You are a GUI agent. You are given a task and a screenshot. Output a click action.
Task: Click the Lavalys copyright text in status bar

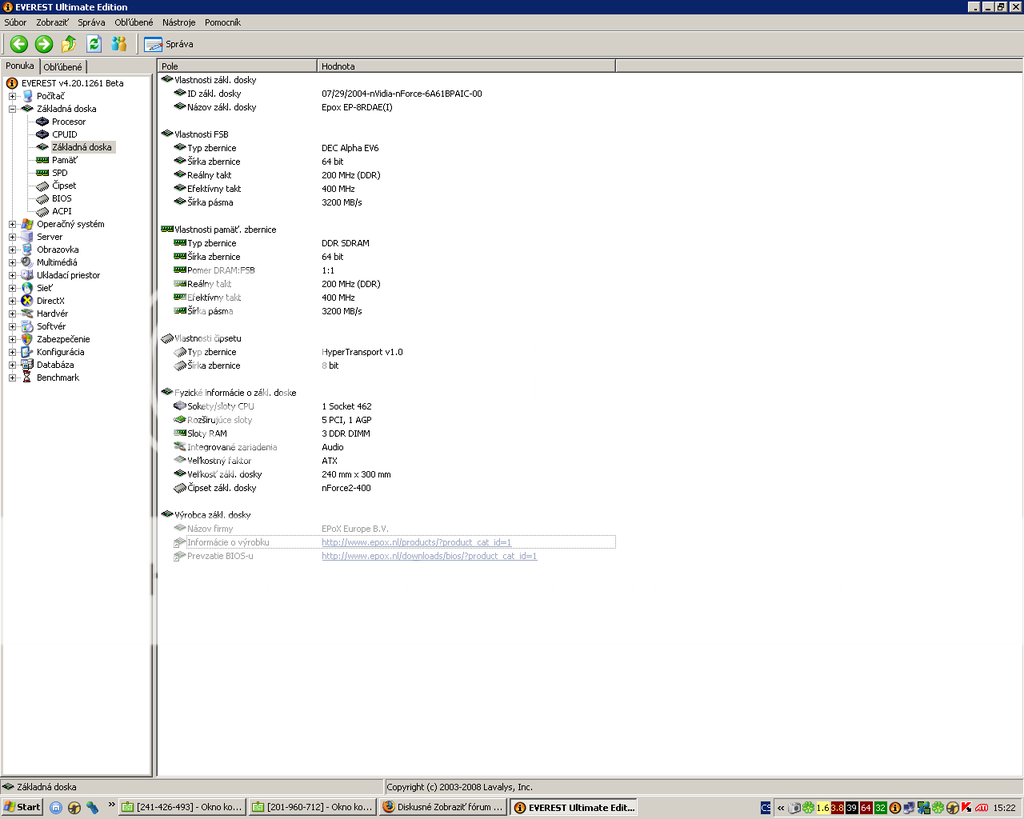(x=459, y=787)
